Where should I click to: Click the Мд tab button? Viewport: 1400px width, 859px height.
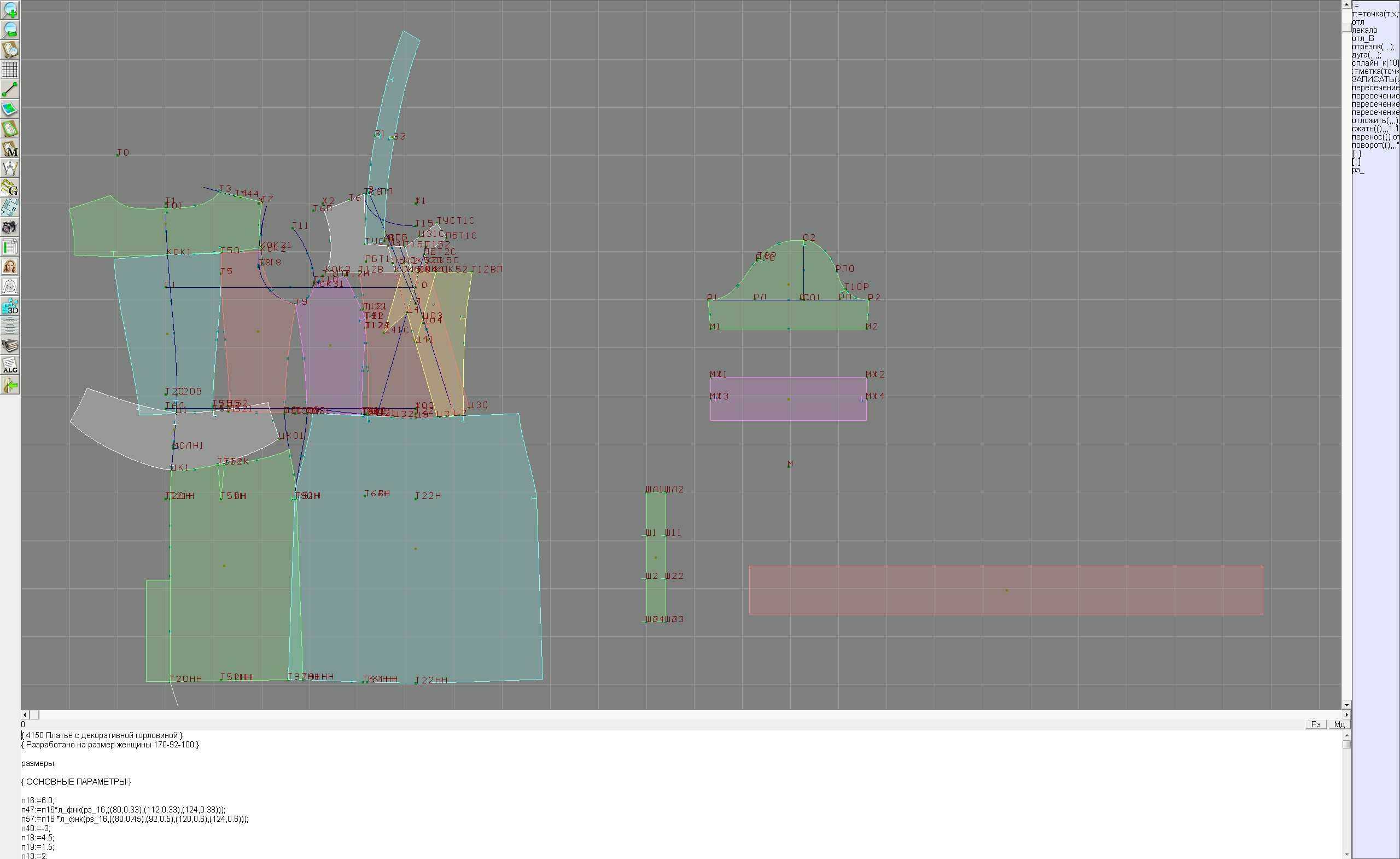click(x=1339, y=724)
